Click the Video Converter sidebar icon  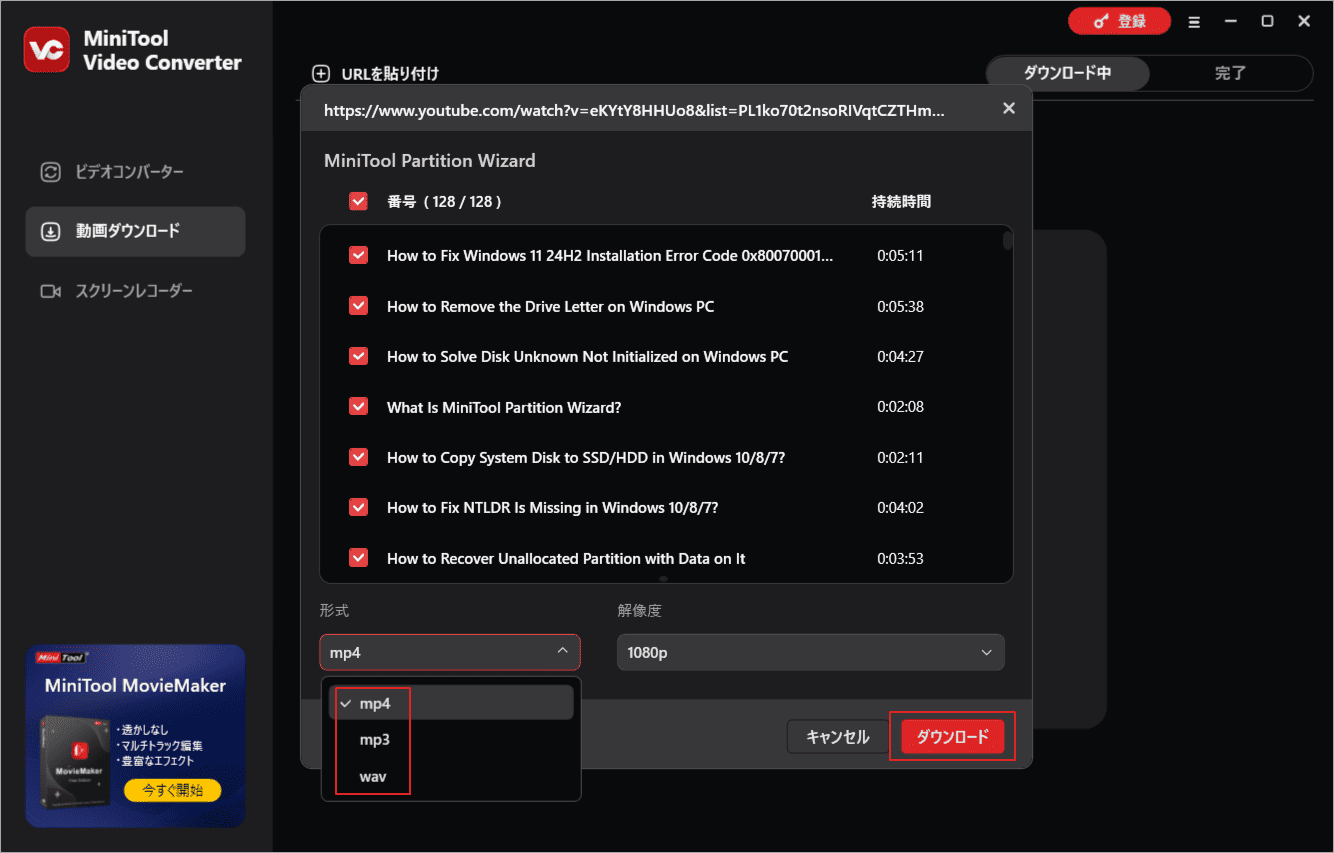[x=50, y=172]
